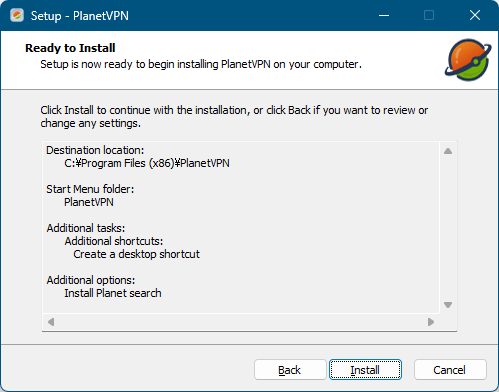This screenshot has width=499, height=392.
Task: Click the 'Additional tasks:' line
Action: 86,228
